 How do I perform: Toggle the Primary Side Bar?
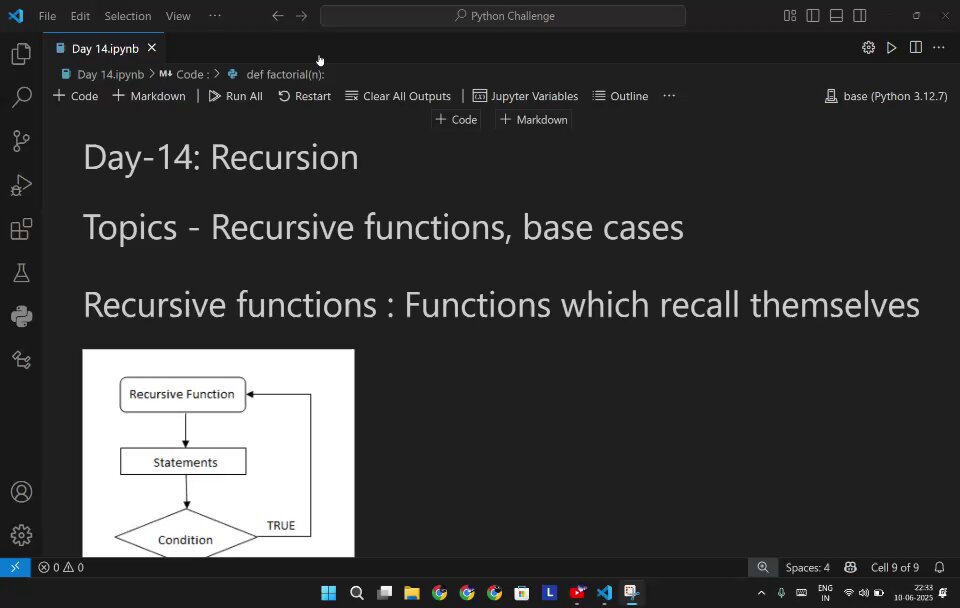point(813,16)
